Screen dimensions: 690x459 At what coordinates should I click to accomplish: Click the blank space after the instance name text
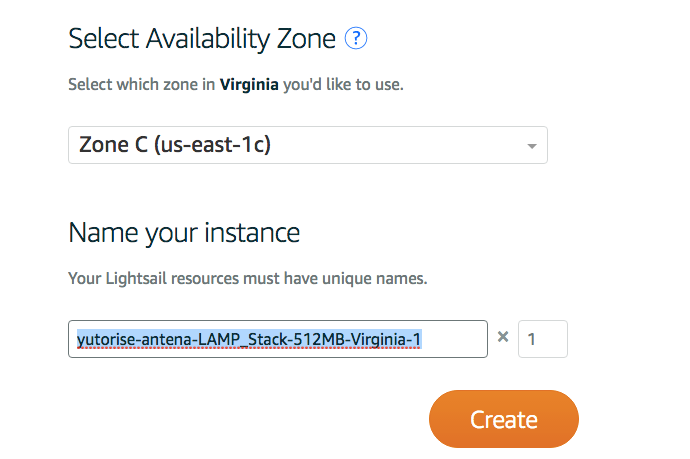point(455,339)
